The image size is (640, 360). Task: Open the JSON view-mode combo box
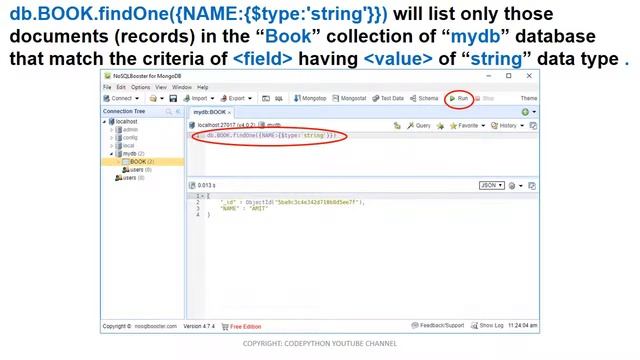[x=491, y=186]
